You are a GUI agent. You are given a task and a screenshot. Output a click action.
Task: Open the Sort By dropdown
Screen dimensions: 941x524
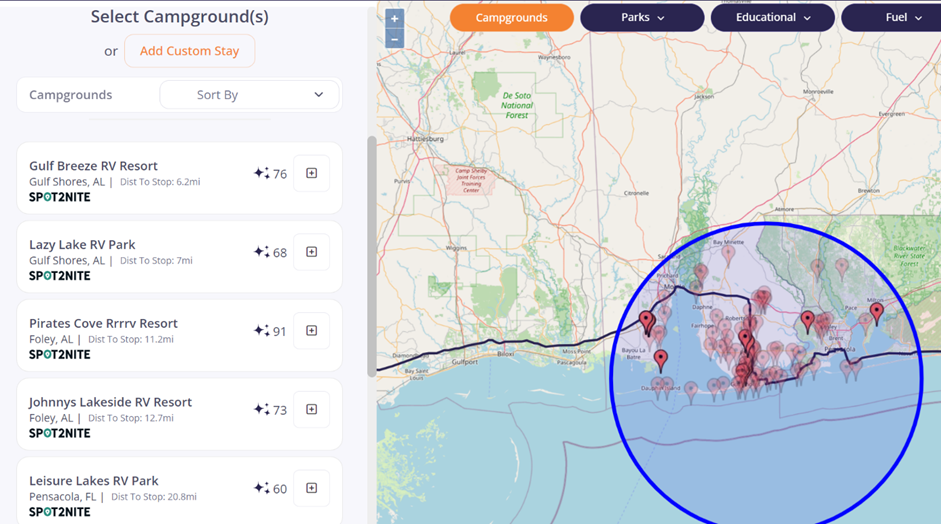point(249,95)
